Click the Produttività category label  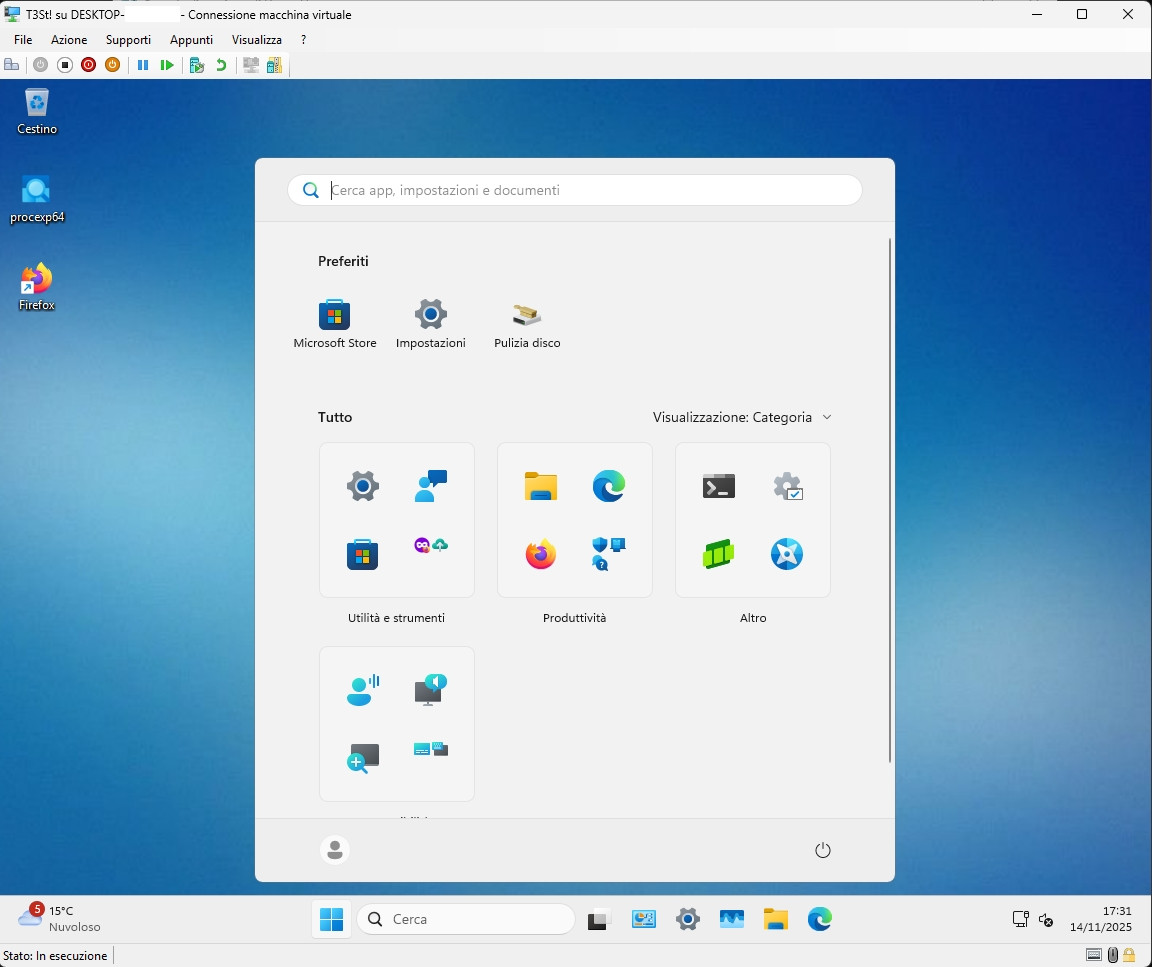pos(575,618)
